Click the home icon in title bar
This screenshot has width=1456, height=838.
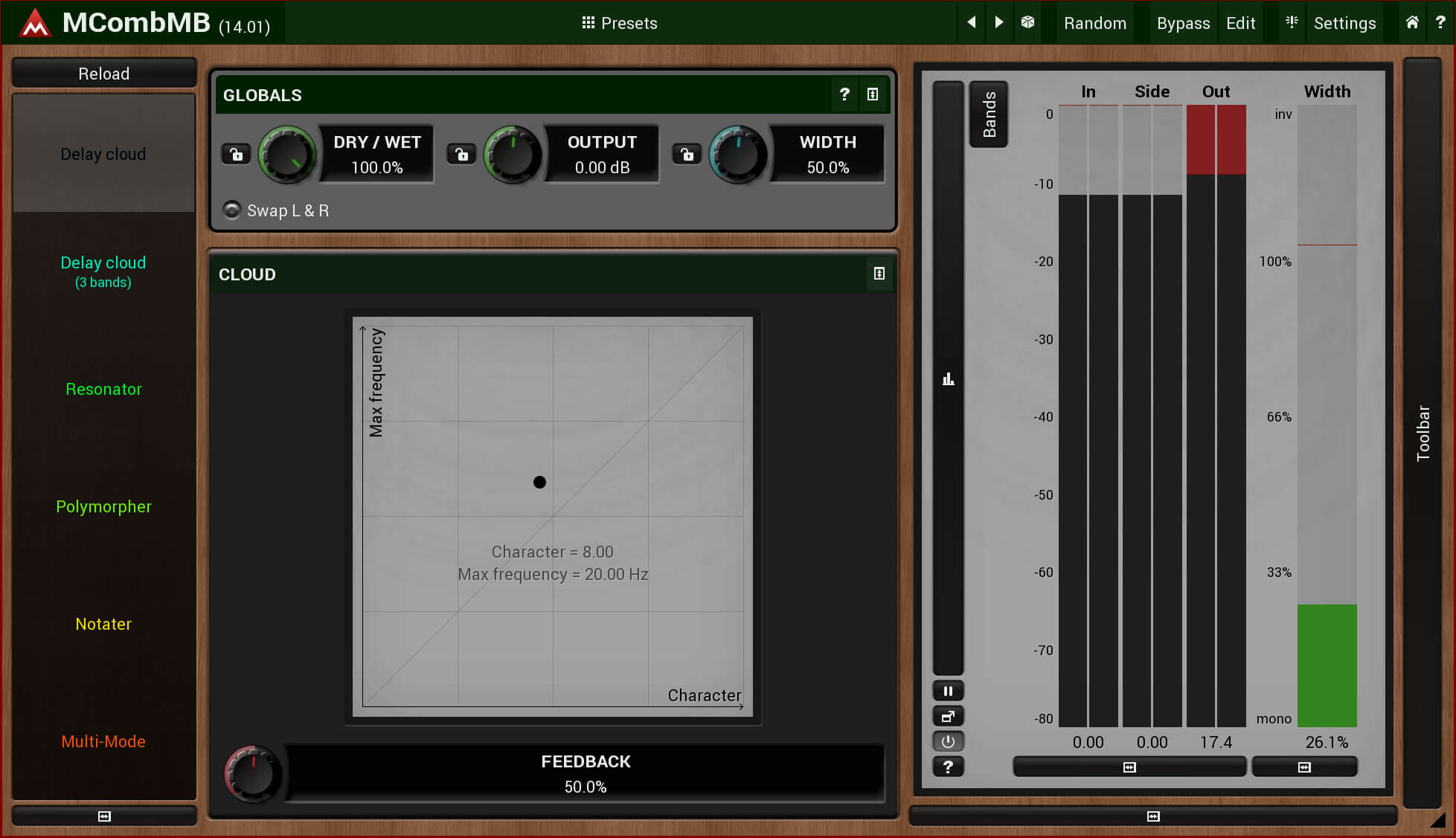(x=1411, y=22)
